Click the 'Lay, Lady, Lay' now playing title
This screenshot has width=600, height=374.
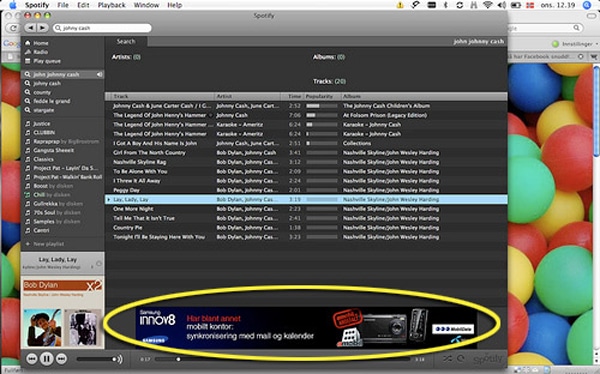click(58, 260)
